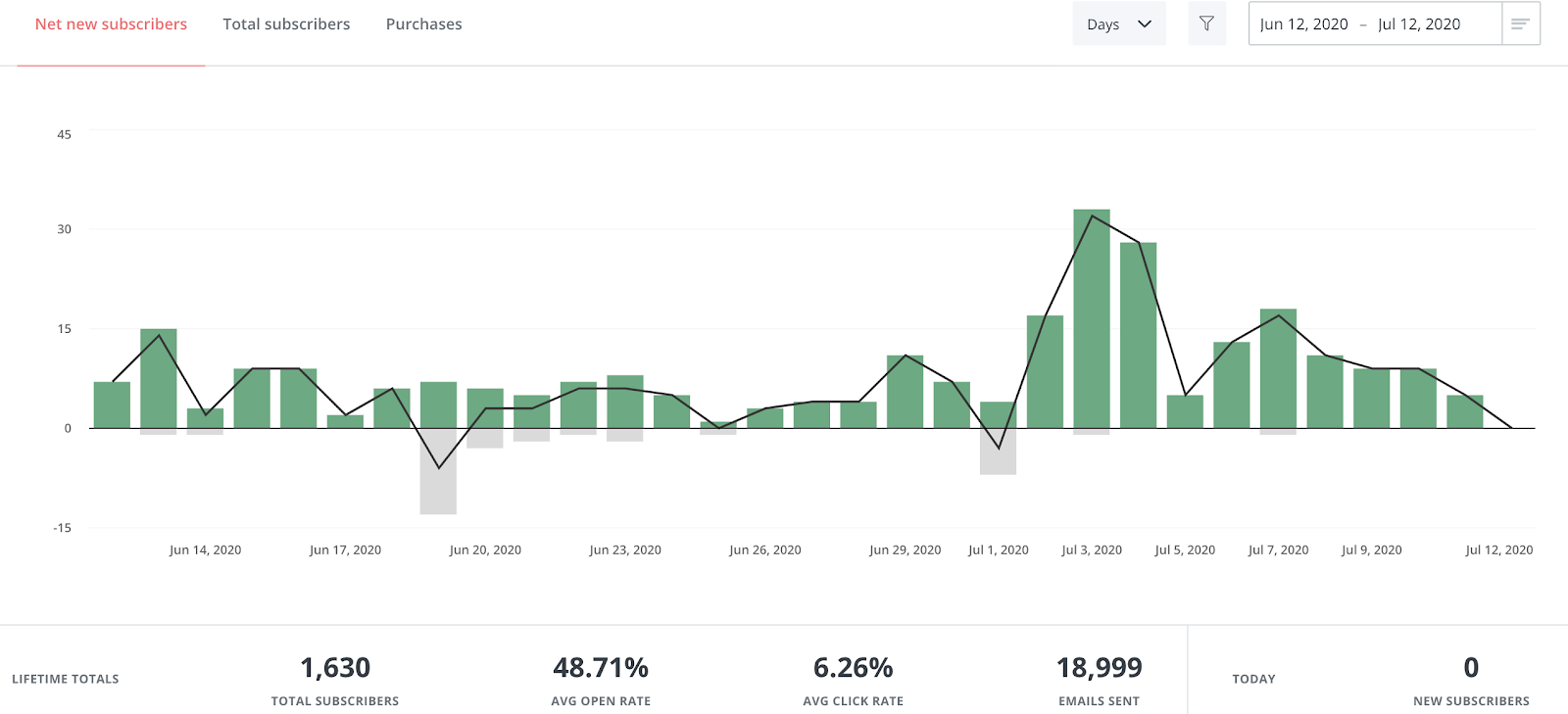Click the green bar at Jul 7, 2020

coord(1278,368)
